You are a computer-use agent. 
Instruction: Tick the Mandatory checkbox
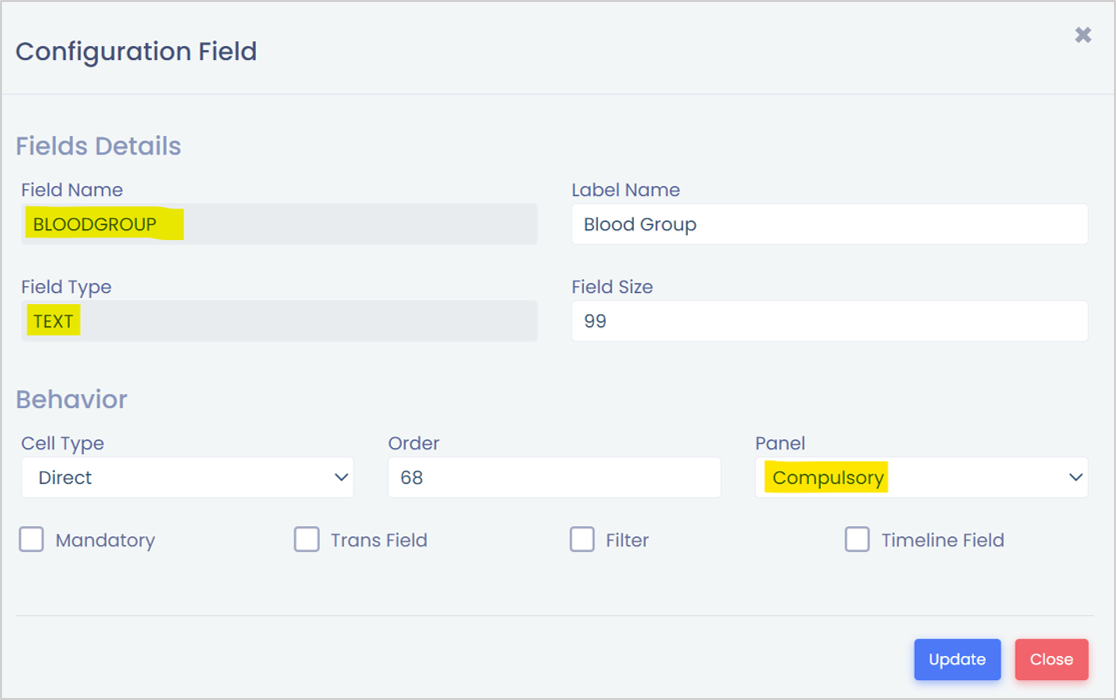pyautogui.click(x=31, y=539)
